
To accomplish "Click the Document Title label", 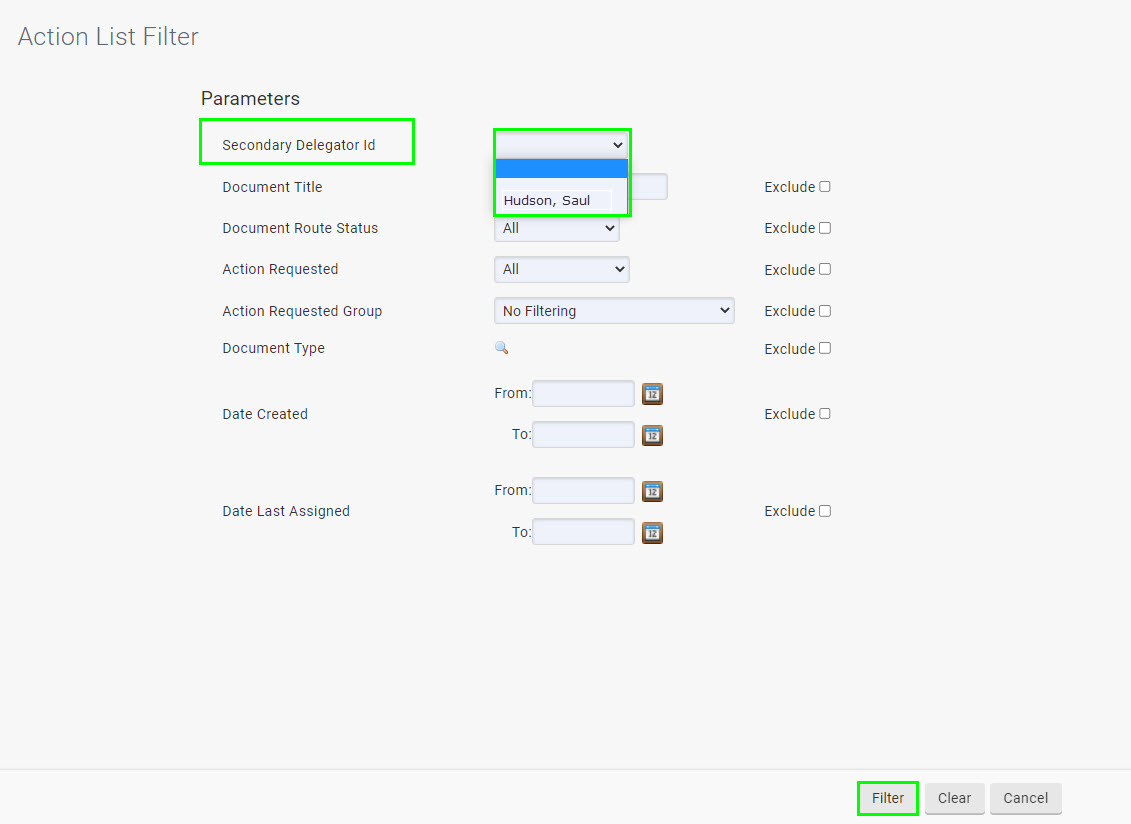I will point(272,187).
